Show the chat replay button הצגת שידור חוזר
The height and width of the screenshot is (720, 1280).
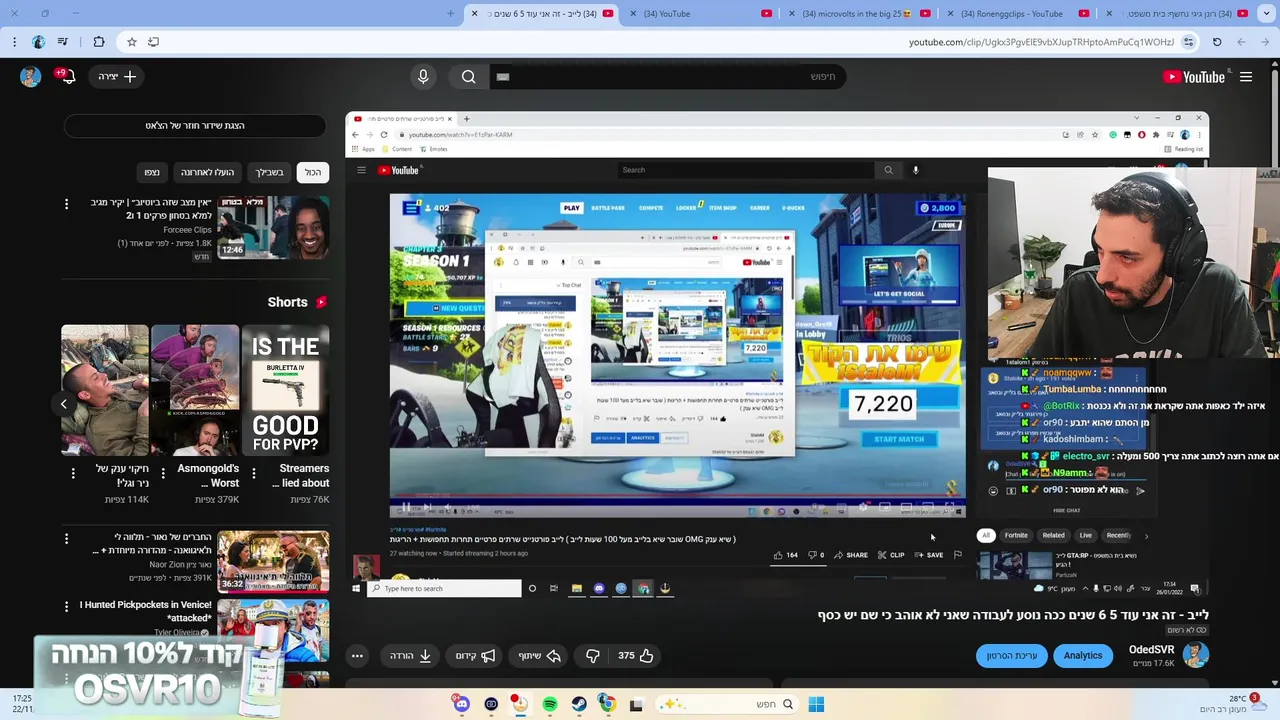point(195,126)
